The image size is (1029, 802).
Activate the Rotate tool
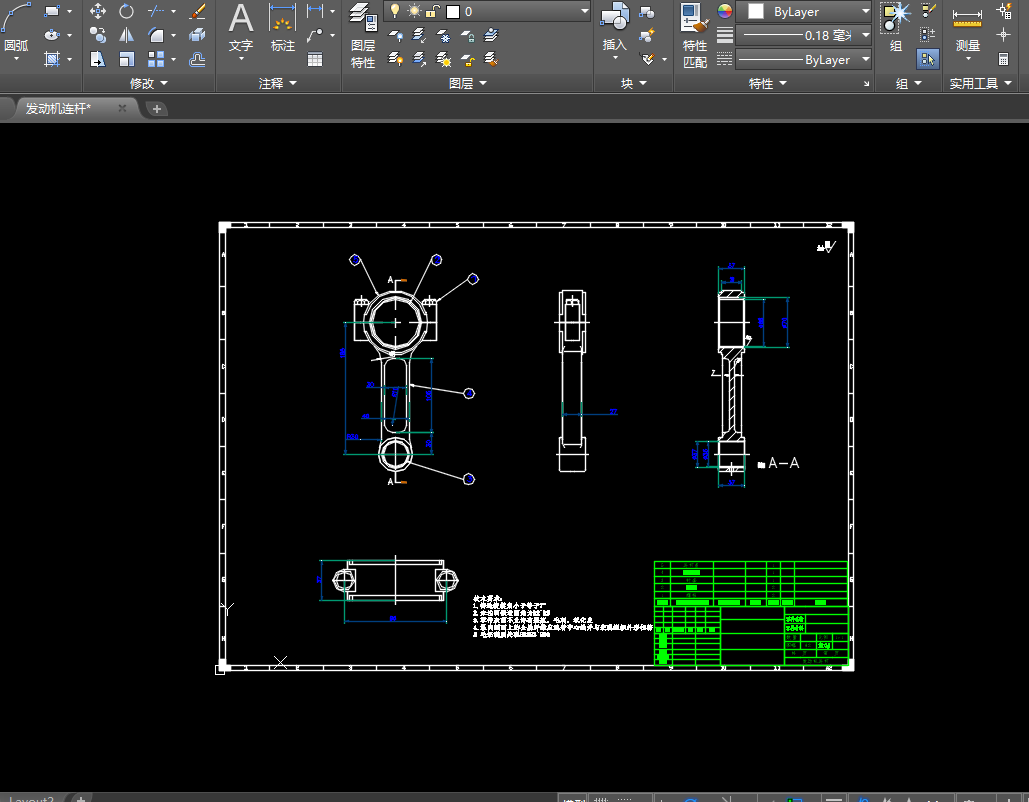[126, 11]
